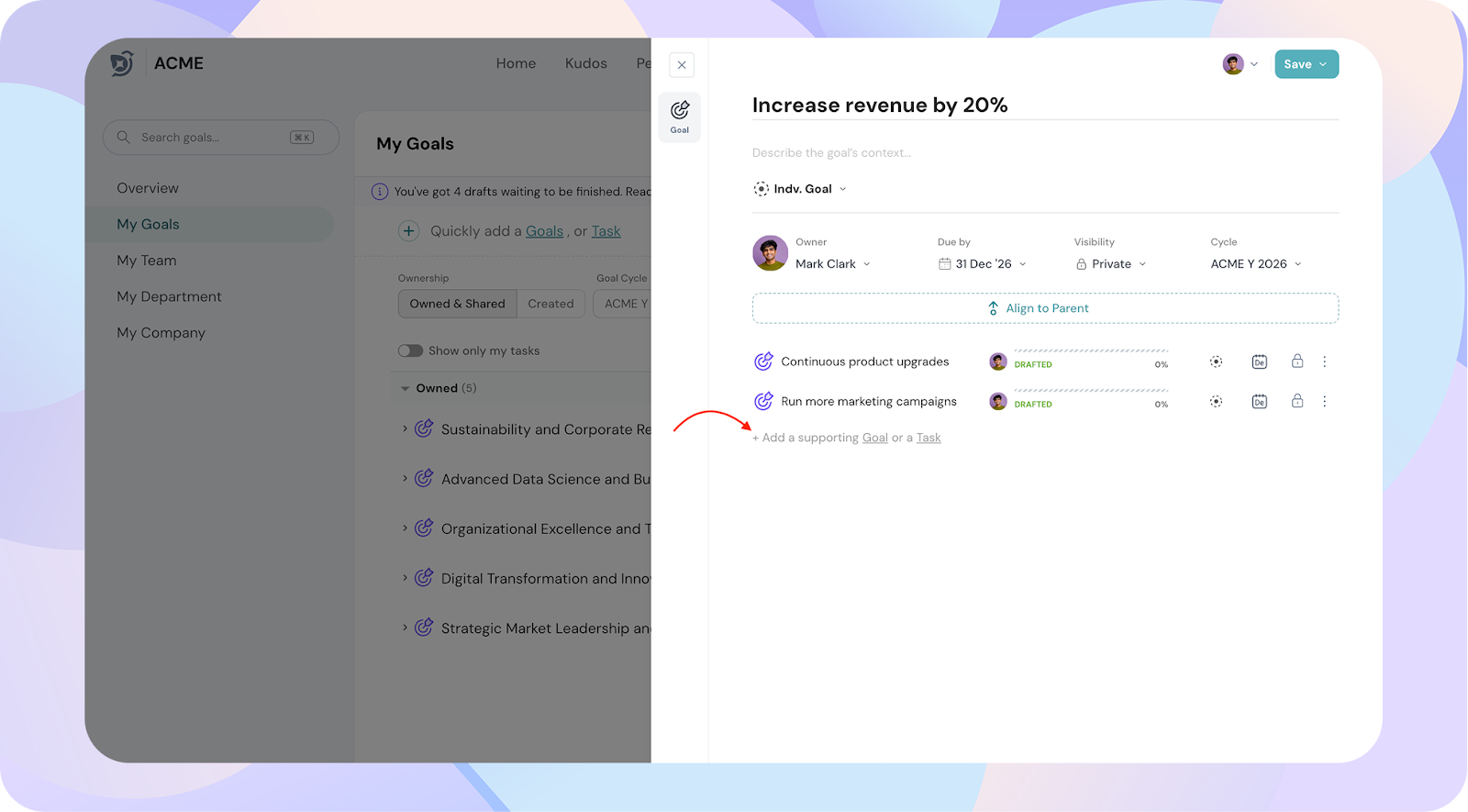
Task: Expand the Sustainability and Corporate goal row
Action: pos(405,428)
